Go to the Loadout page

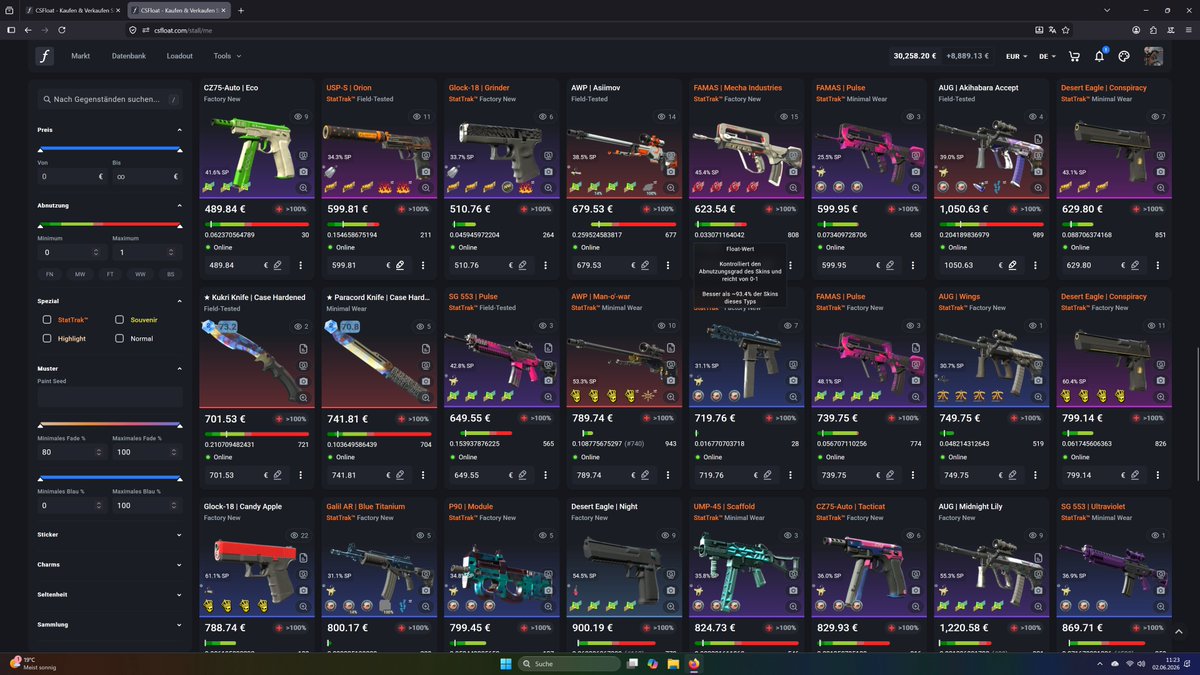click(x=180, y=56)
